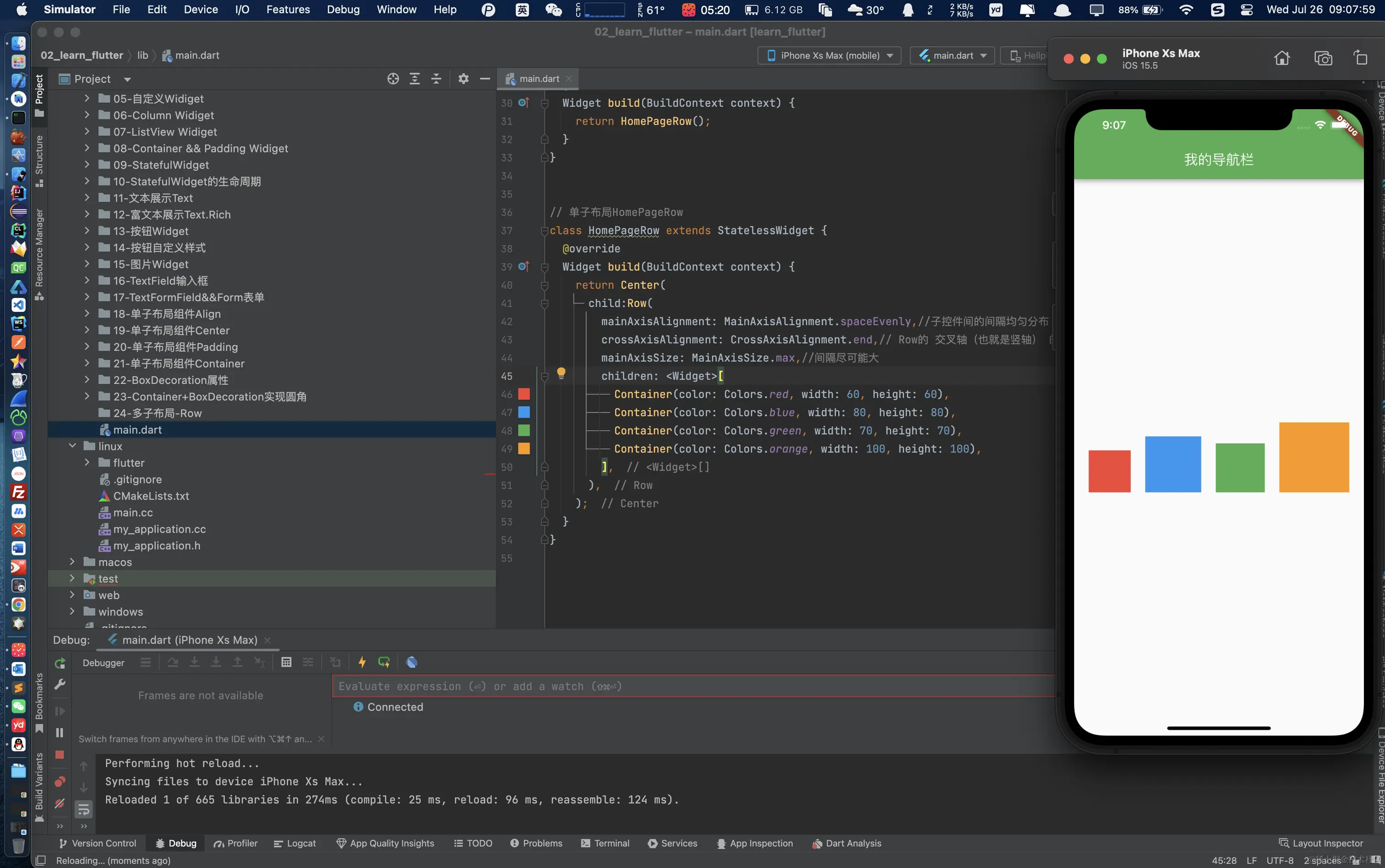This screenshot has width=1385, height=868.
Task: Pause the running program
Action: point(59,733)
